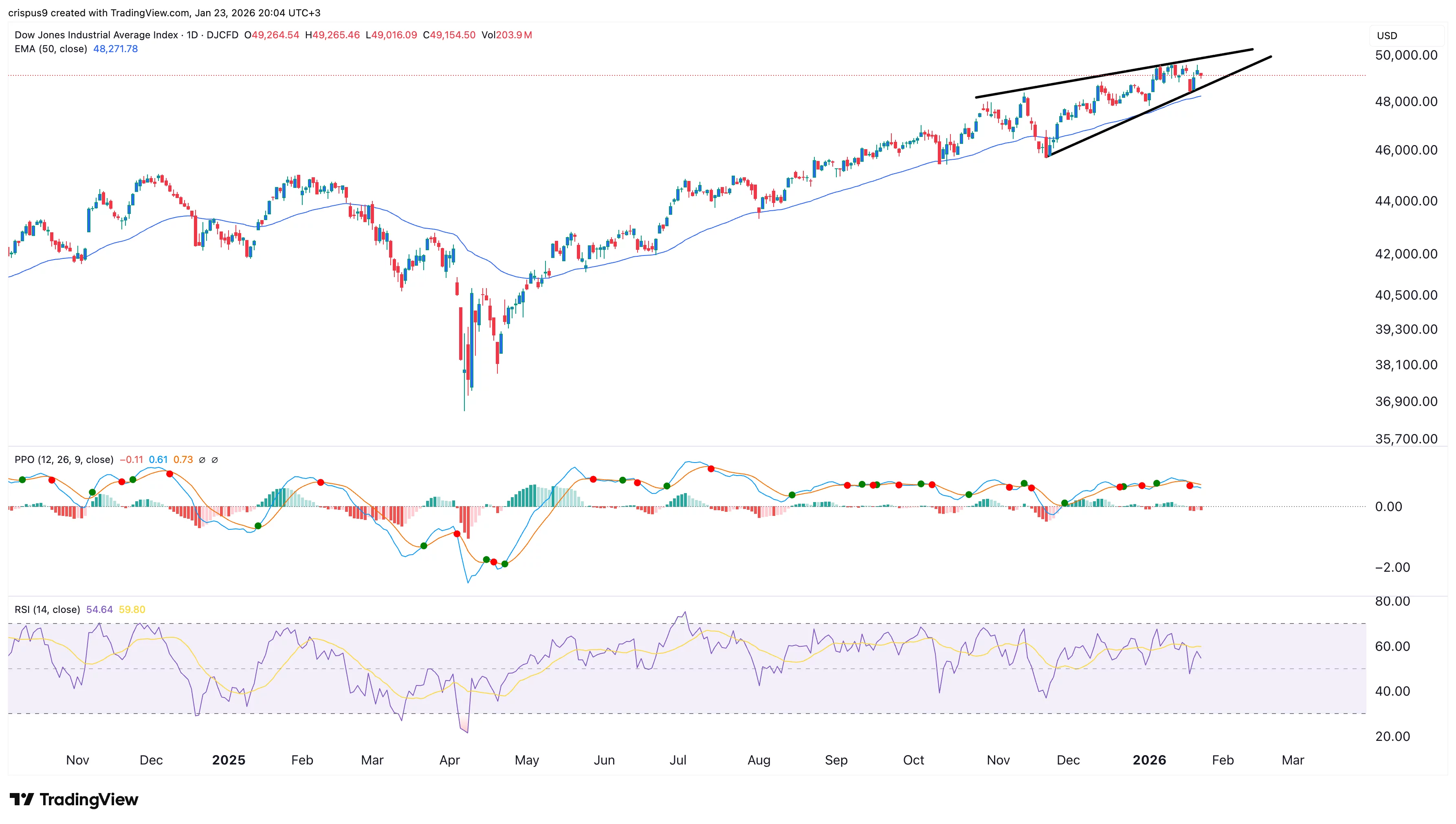
Task: Click the 2026 label on the timeline
Action: click(x=1149, y=760)
